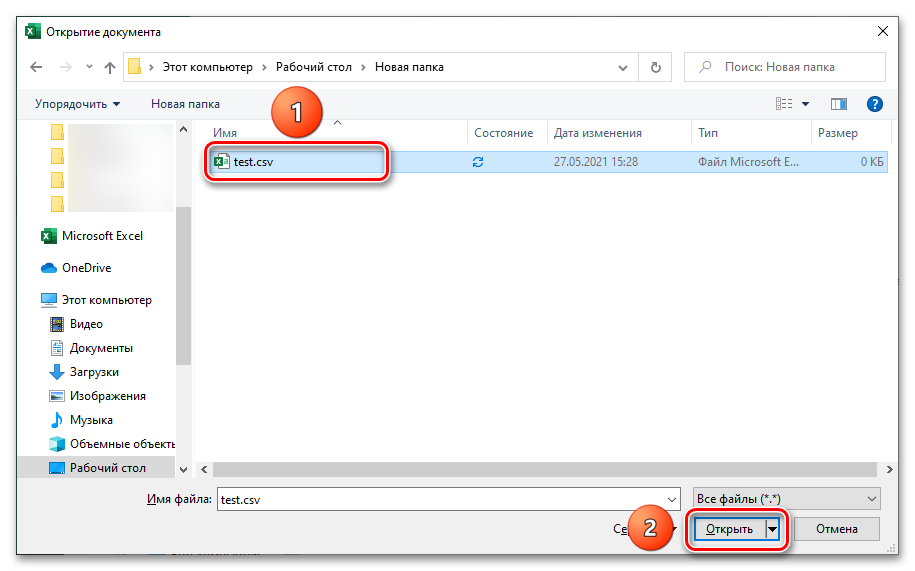Select Microsoft Excel in the sidebar
Viewport: 915px width, 571px height.
102,236
